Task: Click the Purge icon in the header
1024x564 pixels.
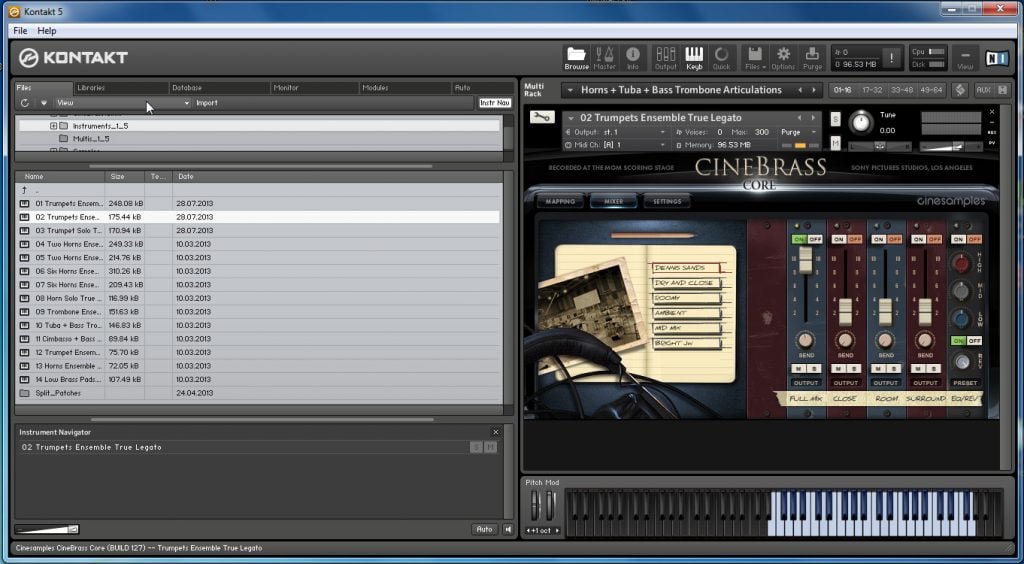Action: 812,57
